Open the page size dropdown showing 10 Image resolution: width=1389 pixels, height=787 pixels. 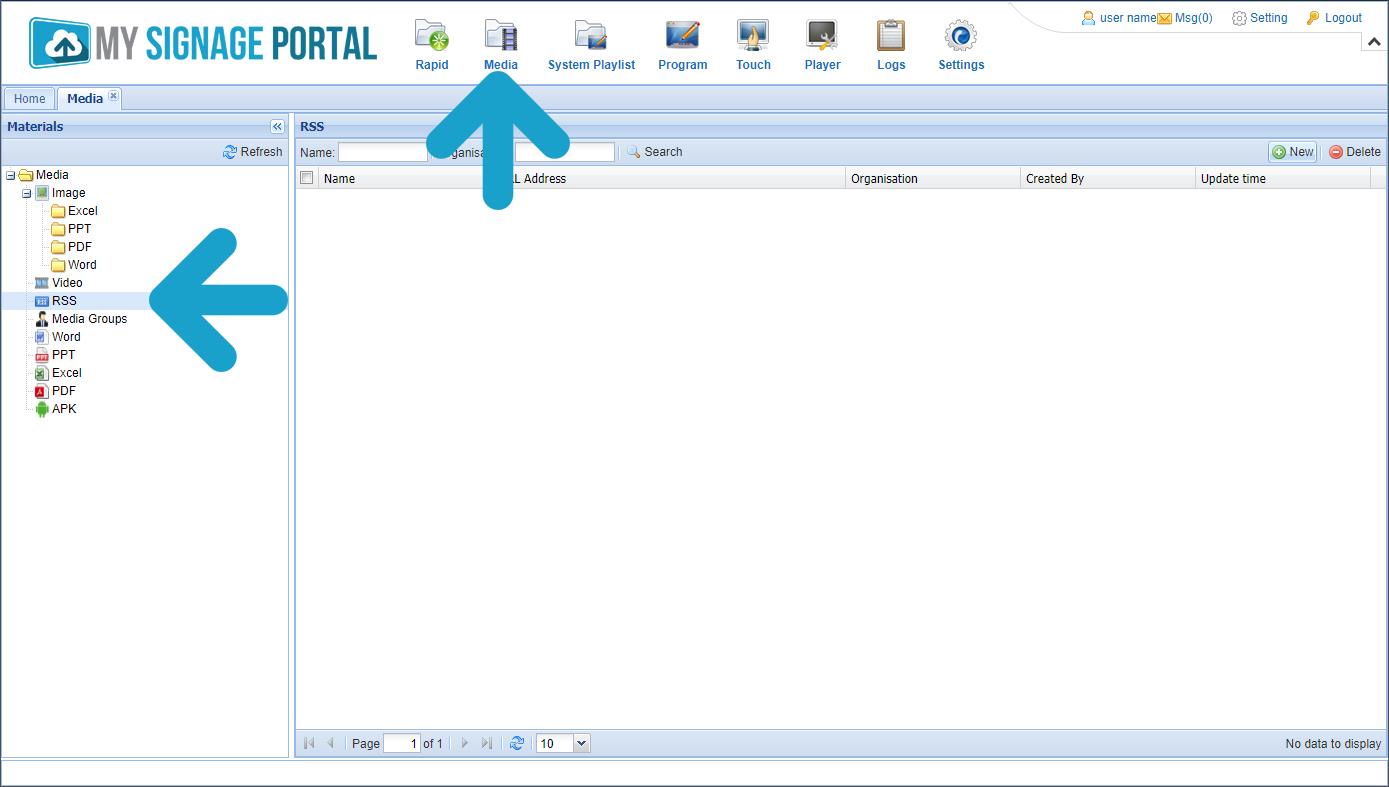pyautogui.click(x=582, y=743)
